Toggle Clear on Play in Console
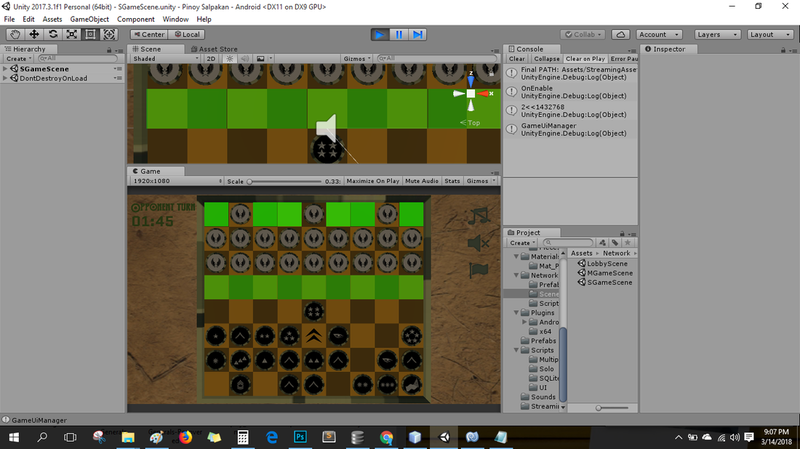The image size is (800, 449). pos(585,59)
